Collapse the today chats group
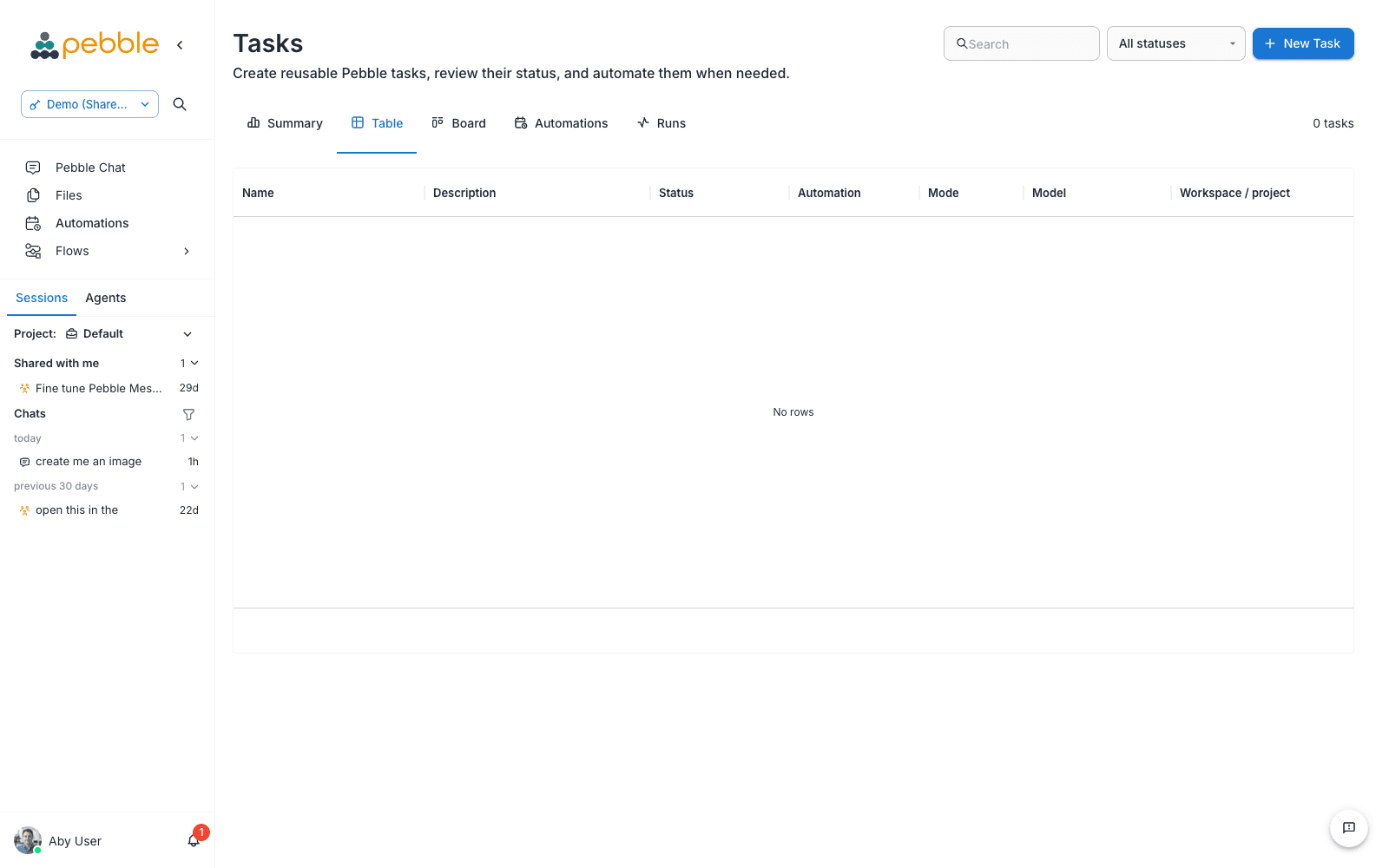This screenshot has height=868, width=1389. point(194,438)
